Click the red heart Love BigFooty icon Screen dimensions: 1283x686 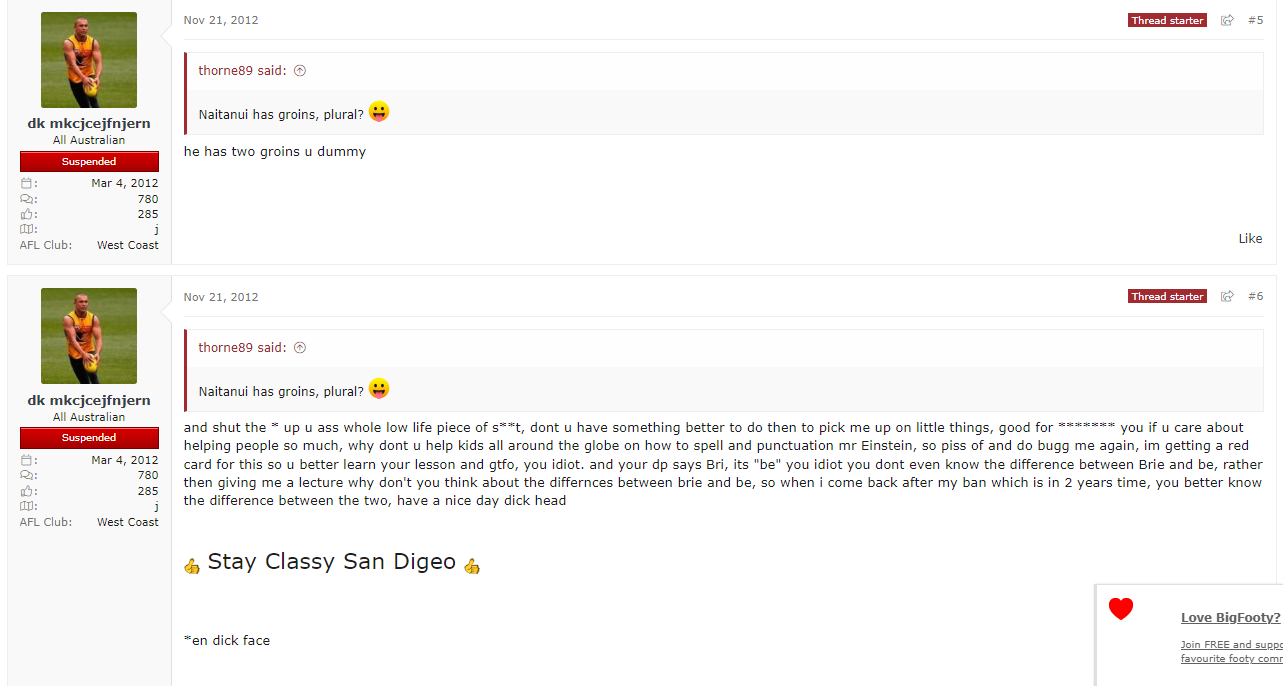[1121, 609]
